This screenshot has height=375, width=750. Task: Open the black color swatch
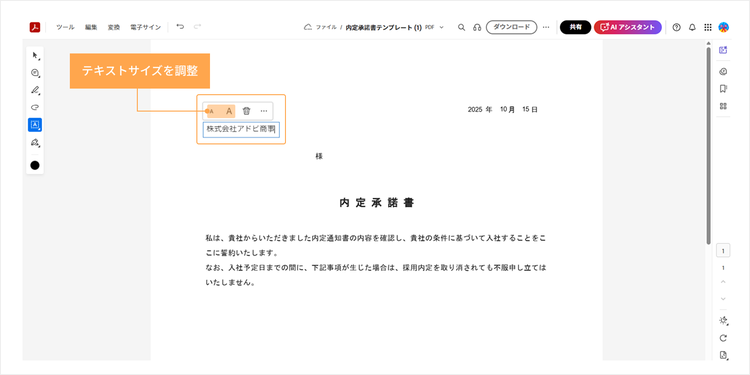coord(35,165)
